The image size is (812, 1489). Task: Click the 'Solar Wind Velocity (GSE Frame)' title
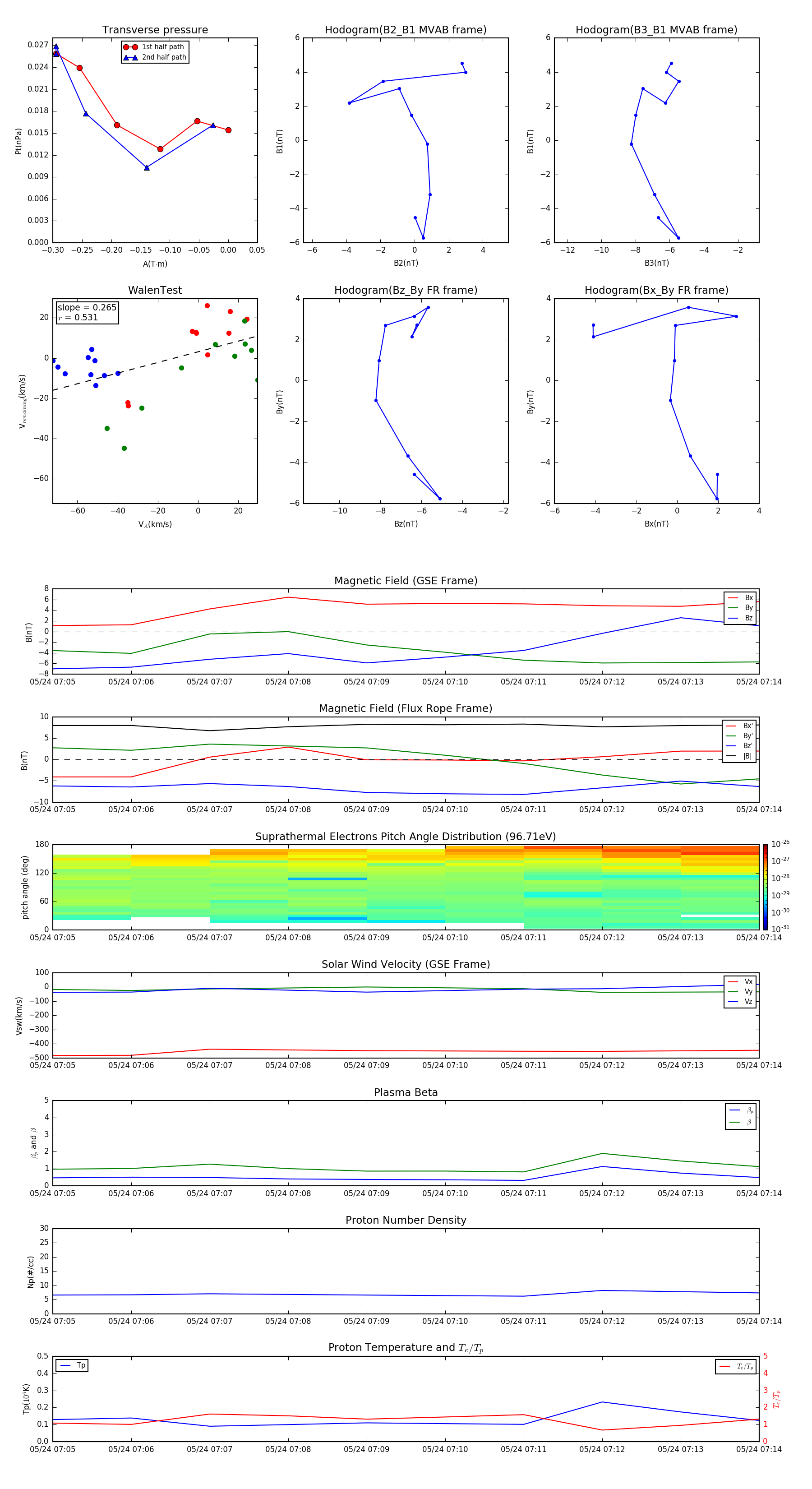tap(406, 965)
